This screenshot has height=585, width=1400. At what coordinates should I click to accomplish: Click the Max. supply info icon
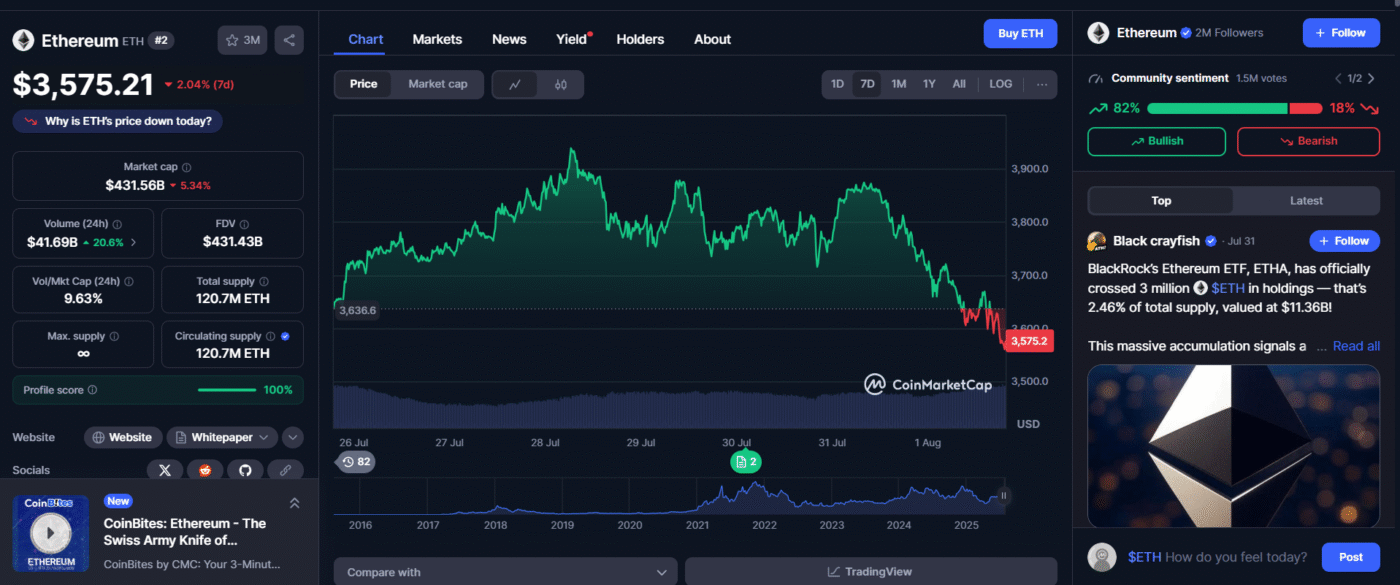tap(114, 337)
